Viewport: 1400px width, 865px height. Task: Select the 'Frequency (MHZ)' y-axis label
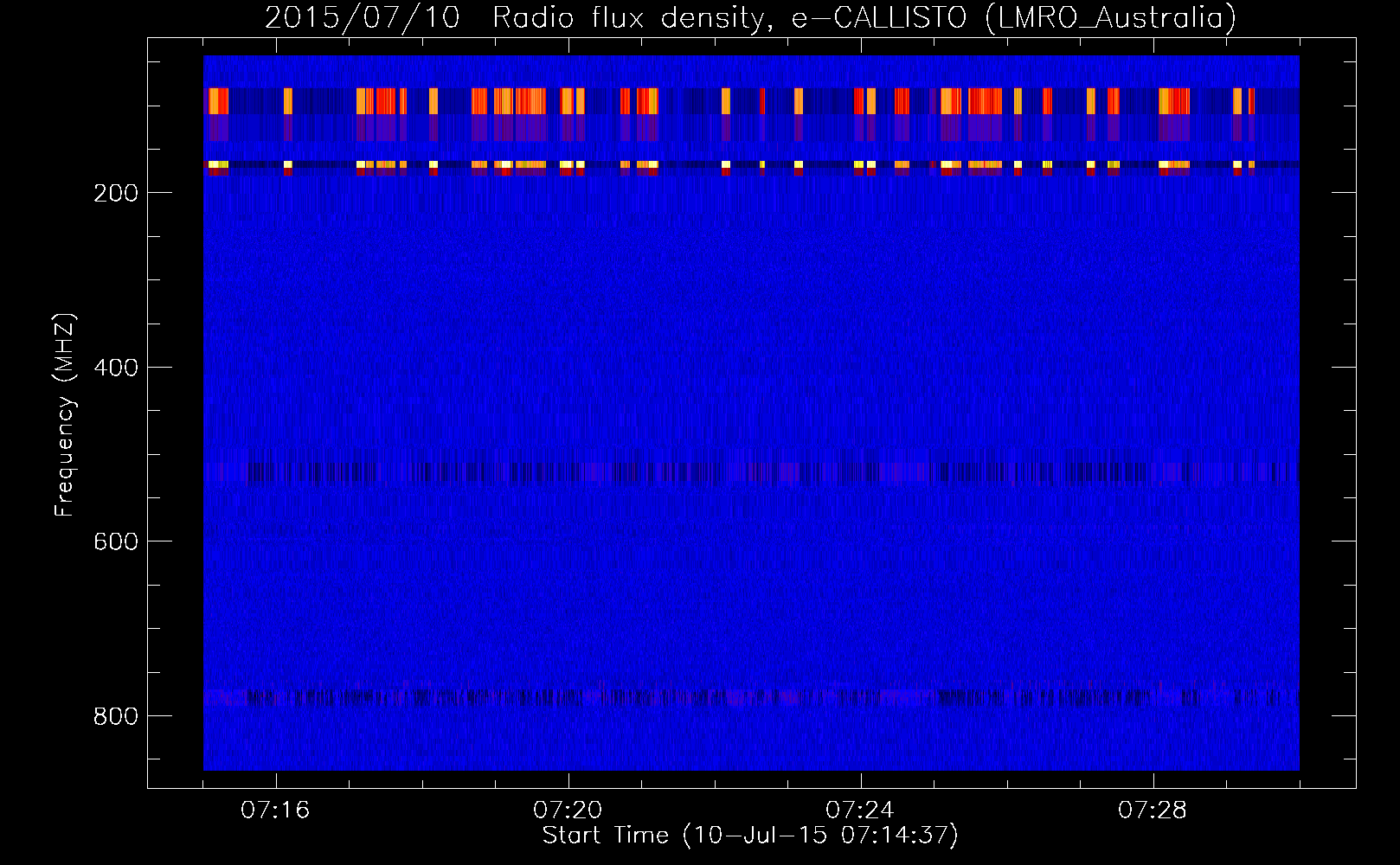coord(65,414)
